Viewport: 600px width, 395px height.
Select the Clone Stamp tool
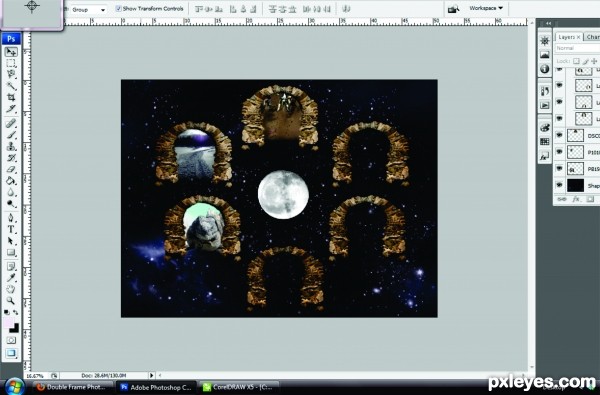(11, 146)
